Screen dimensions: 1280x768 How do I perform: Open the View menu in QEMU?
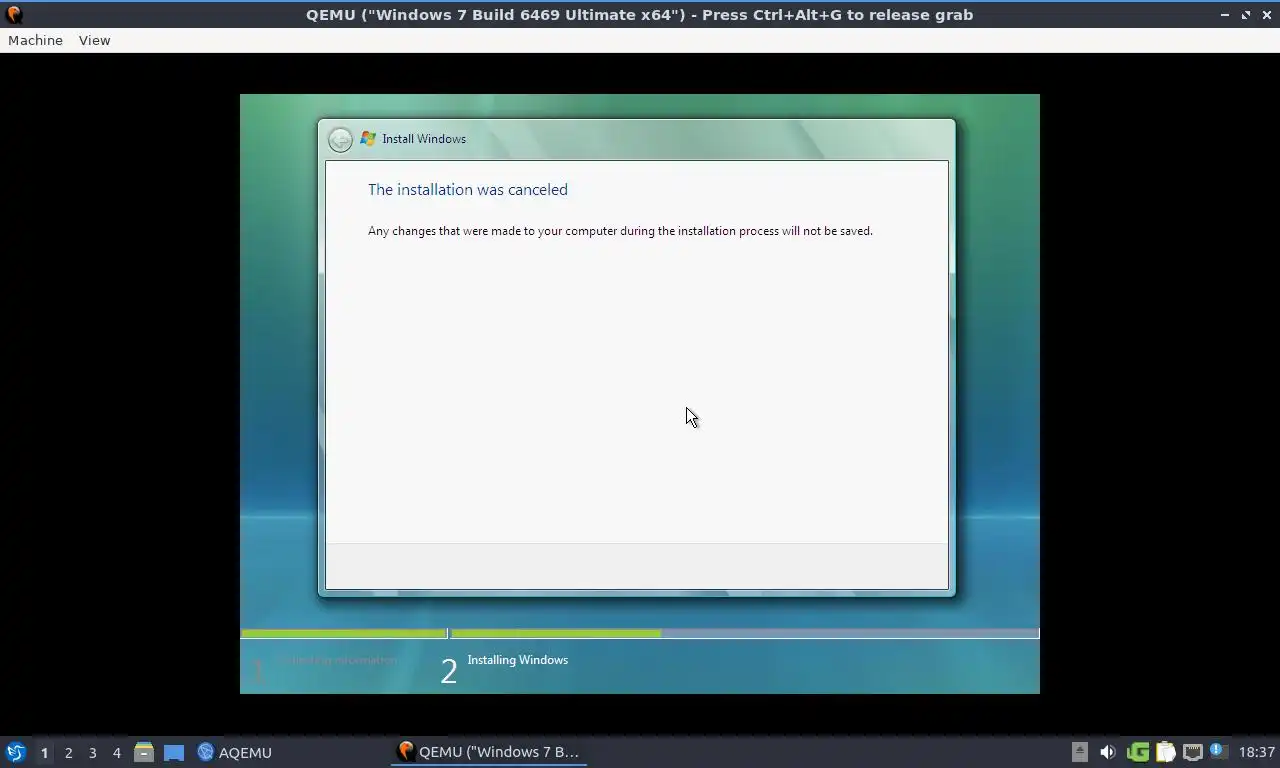94,40
